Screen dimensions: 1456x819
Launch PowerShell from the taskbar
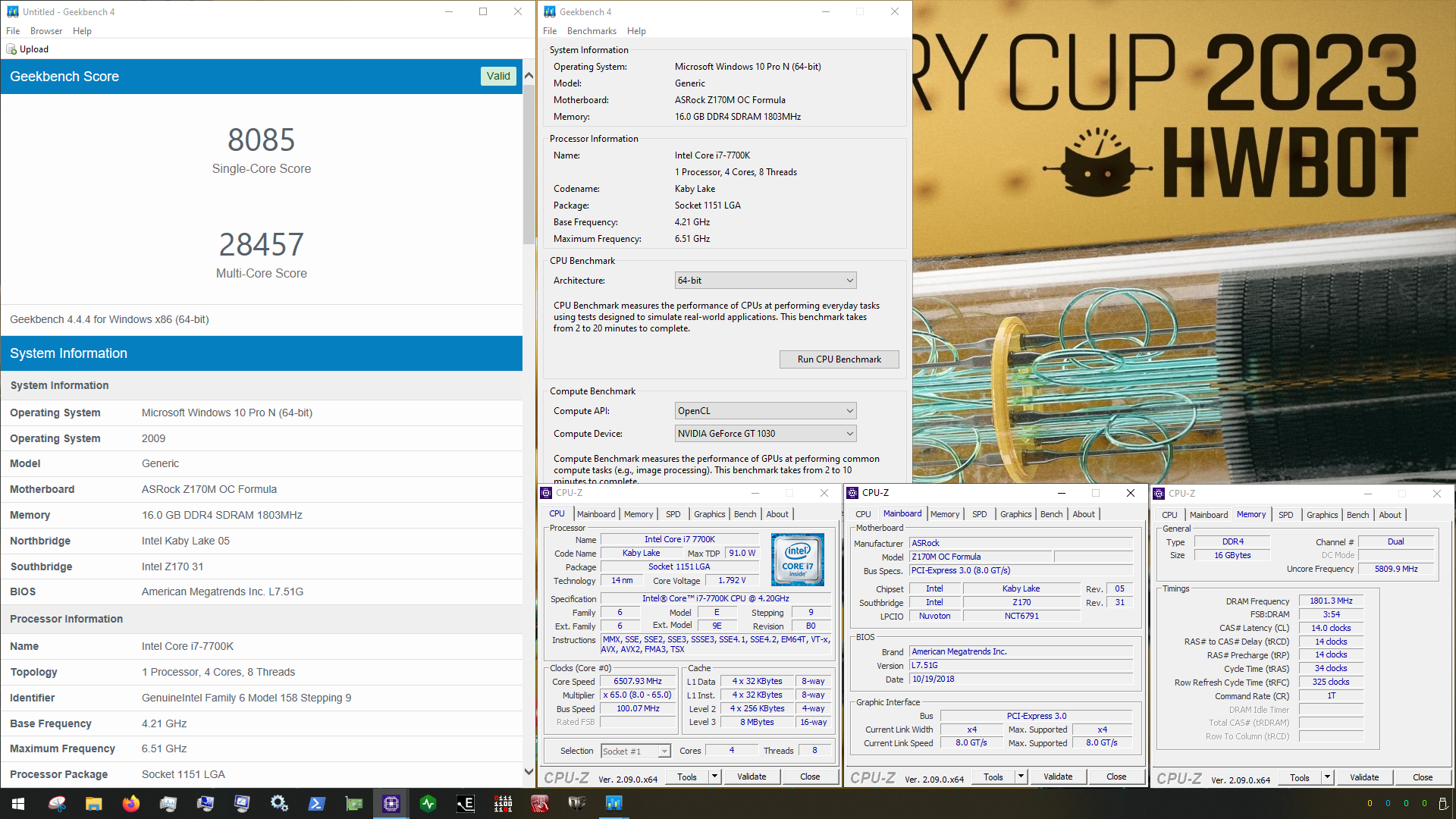click(316, 804)
